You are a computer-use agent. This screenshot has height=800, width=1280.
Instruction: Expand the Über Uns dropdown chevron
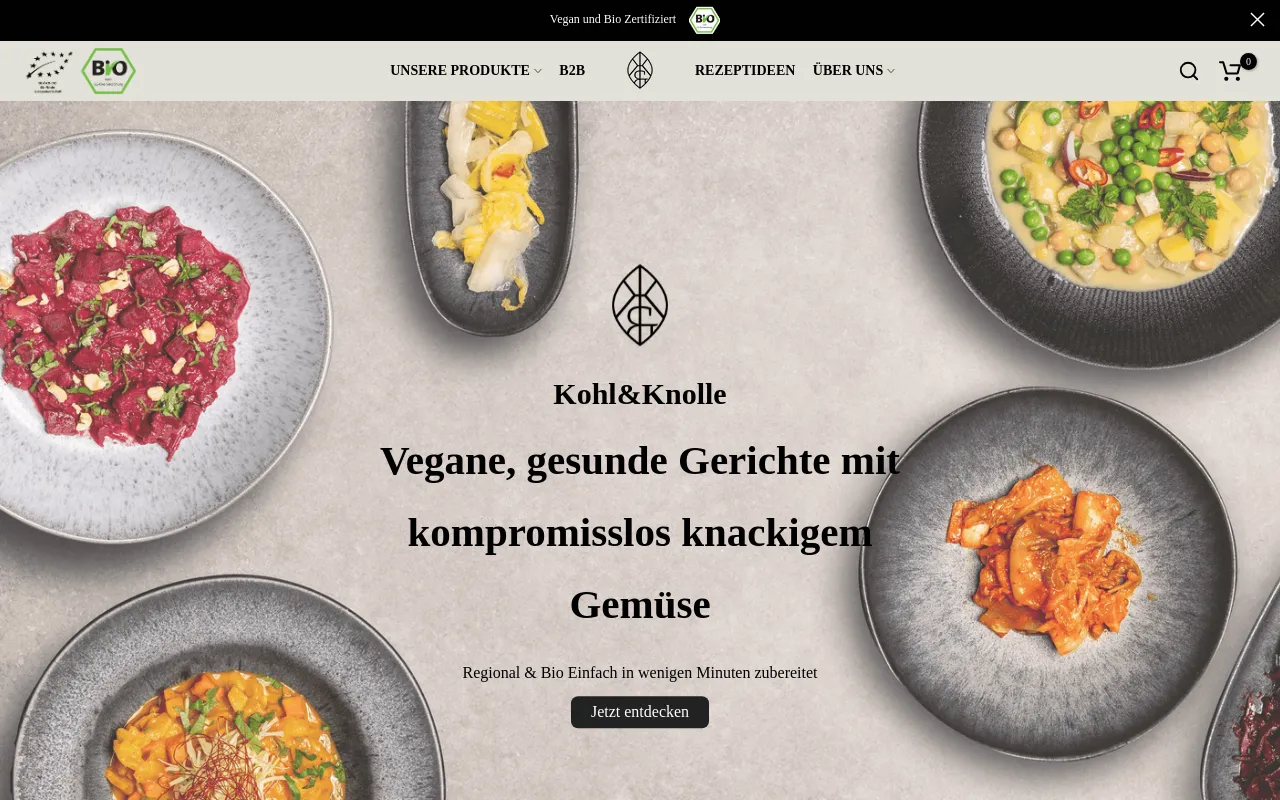point(891,71)
